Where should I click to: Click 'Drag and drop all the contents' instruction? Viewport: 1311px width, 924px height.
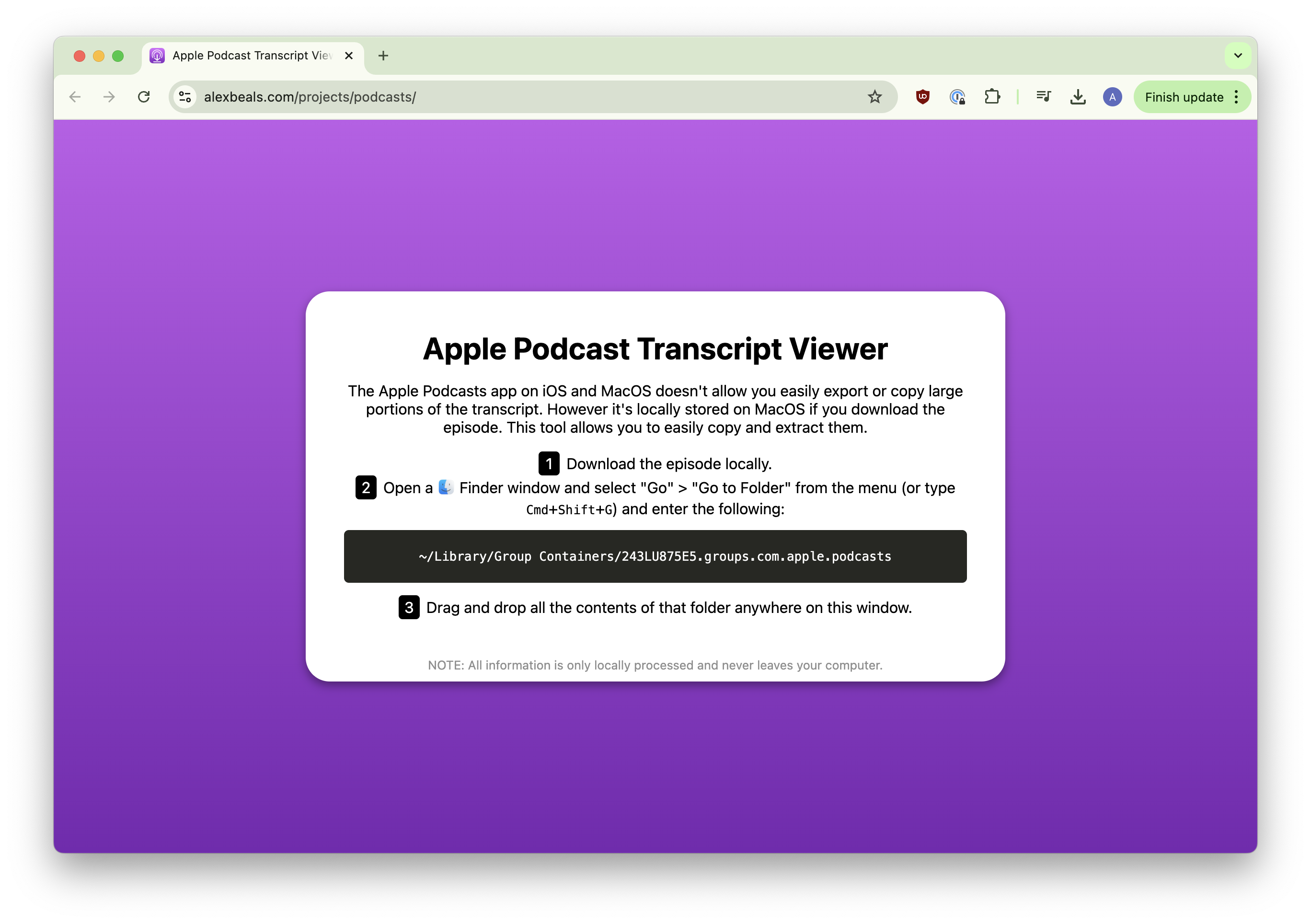coord(668,608)
